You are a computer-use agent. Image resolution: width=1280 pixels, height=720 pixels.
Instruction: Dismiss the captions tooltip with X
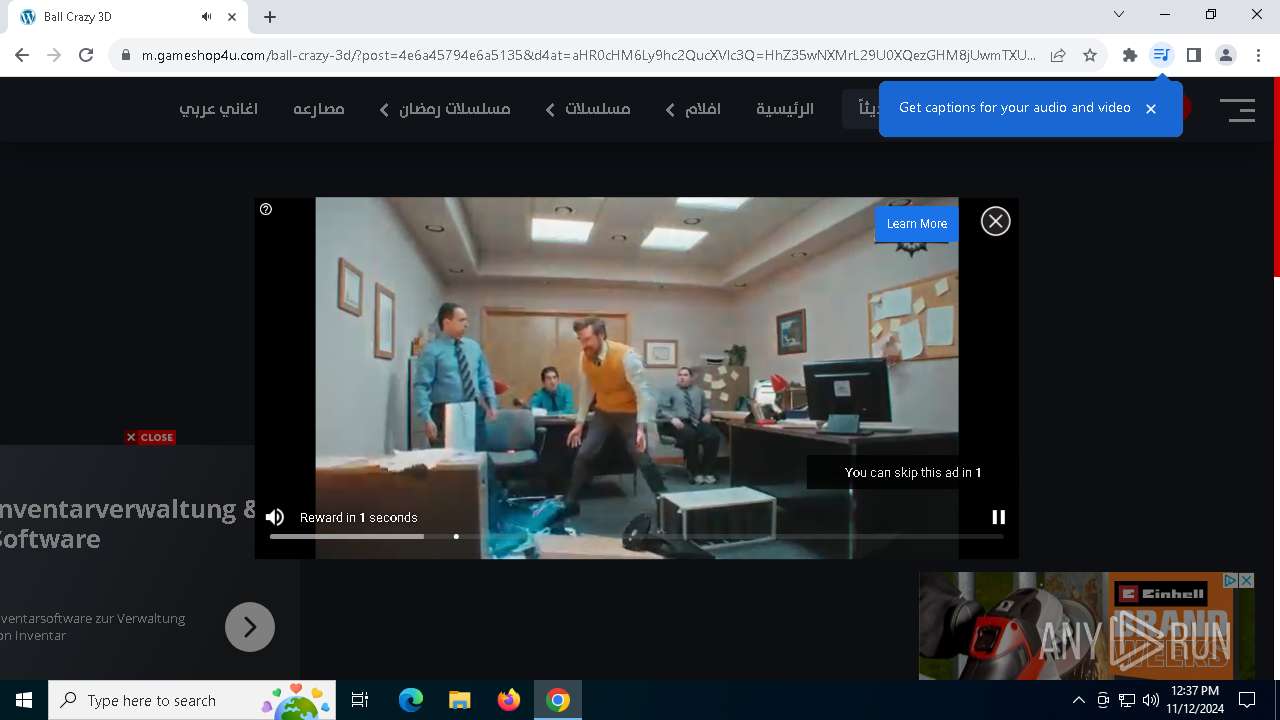click(1151, 109)
